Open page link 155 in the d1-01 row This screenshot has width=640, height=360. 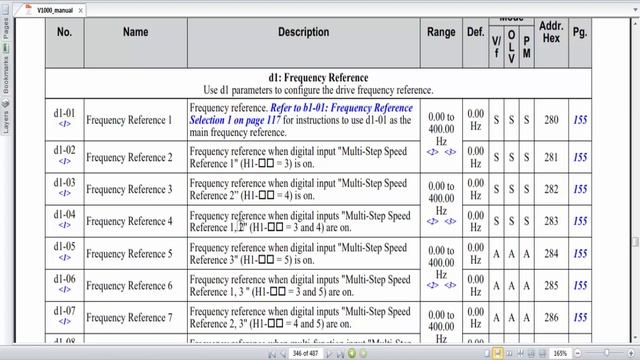coord(580,120)
